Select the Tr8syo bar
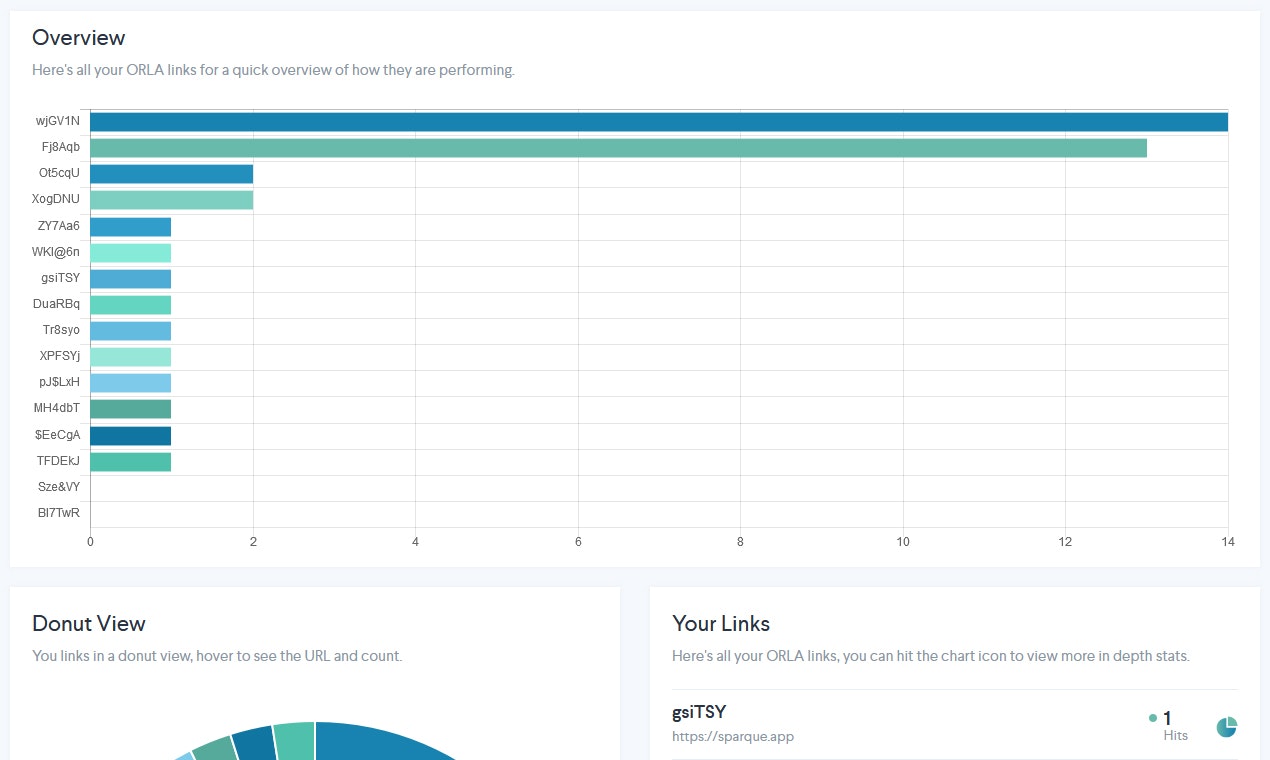This screenshot has height=760, width=1270. (x=131, y=331)
